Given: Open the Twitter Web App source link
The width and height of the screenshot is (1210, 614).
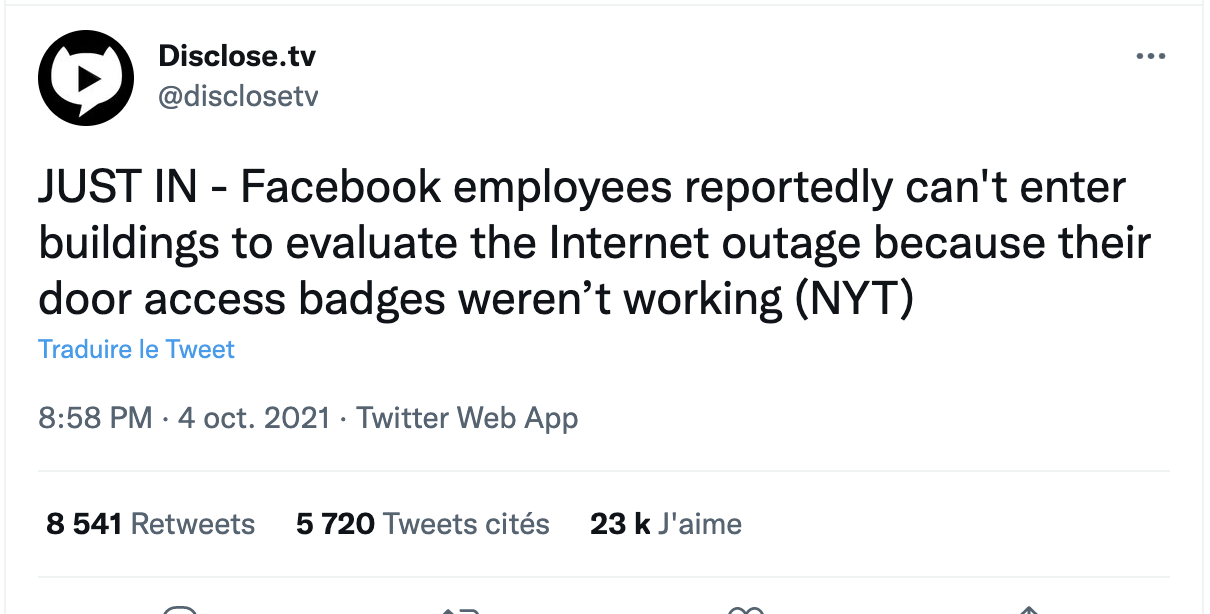Looking at the screenshot, I should pos(467,417).
